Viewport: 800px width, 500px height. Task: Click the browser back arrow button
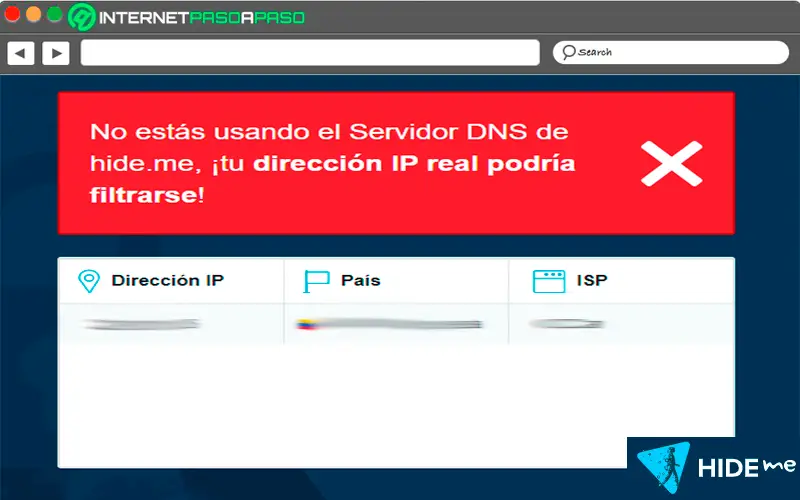(x=21, y=53)
